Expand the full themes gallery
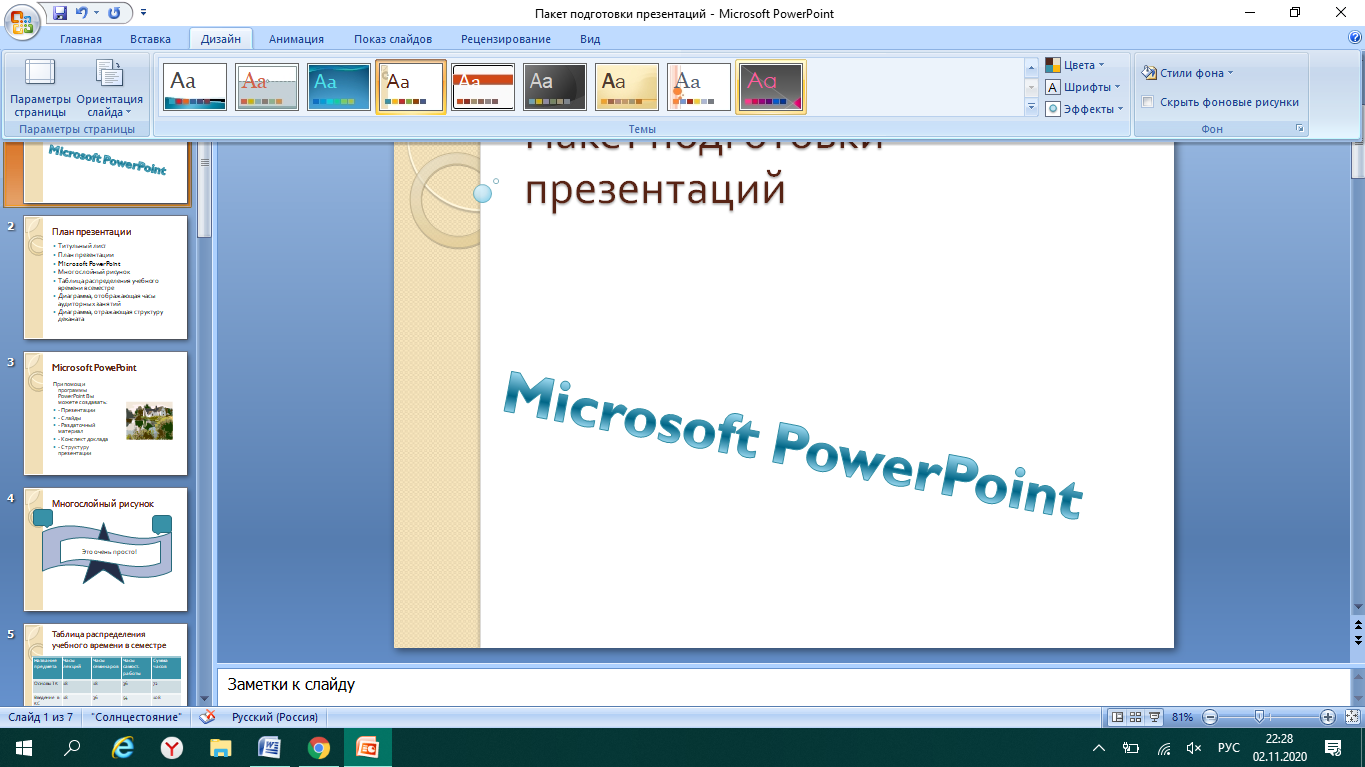This screenshot has height=767, width=1365. click(1031, 106)
